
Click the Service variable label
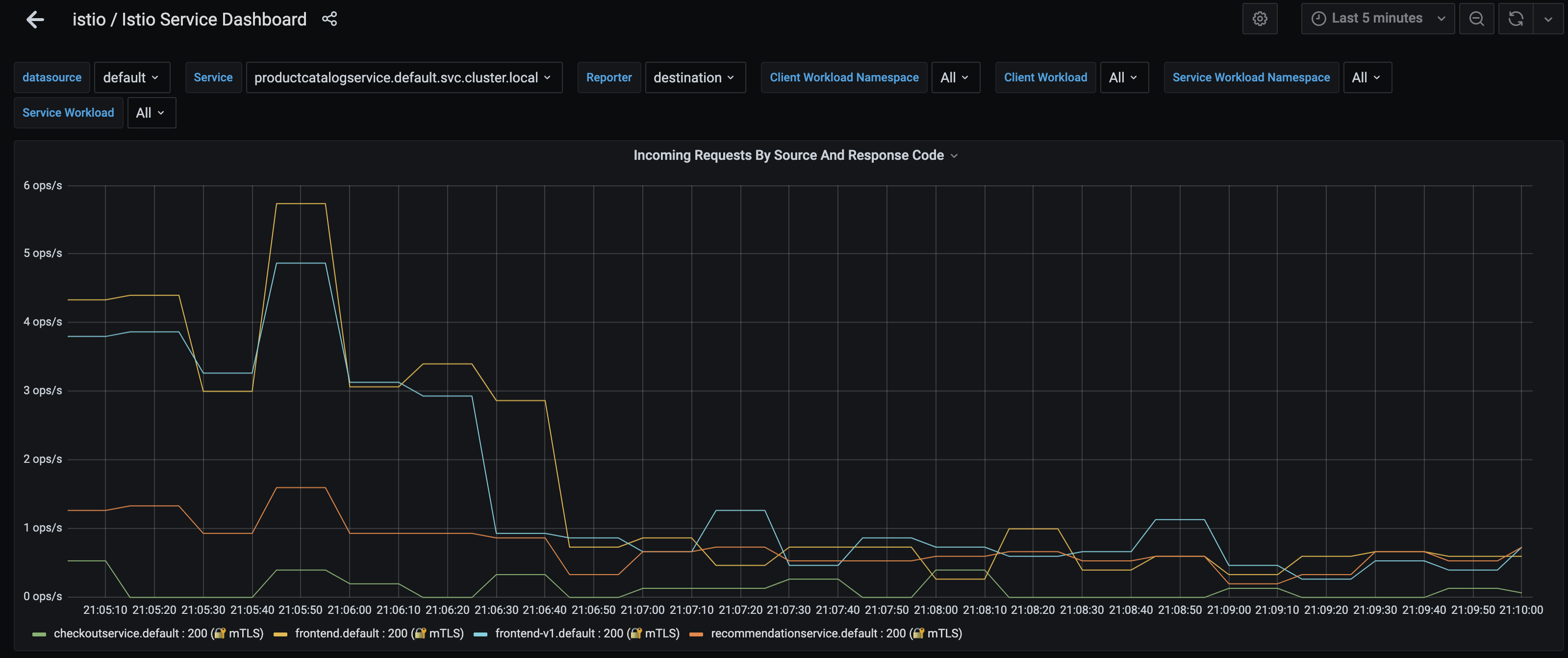(x=213, y=77)
